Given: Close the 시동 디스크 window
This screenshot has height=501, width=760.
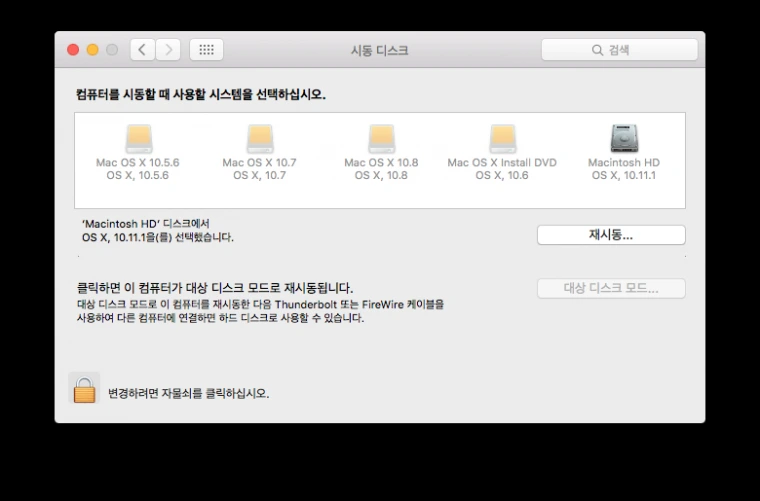Looking at the screenshot, I should (x=73, y=50).
